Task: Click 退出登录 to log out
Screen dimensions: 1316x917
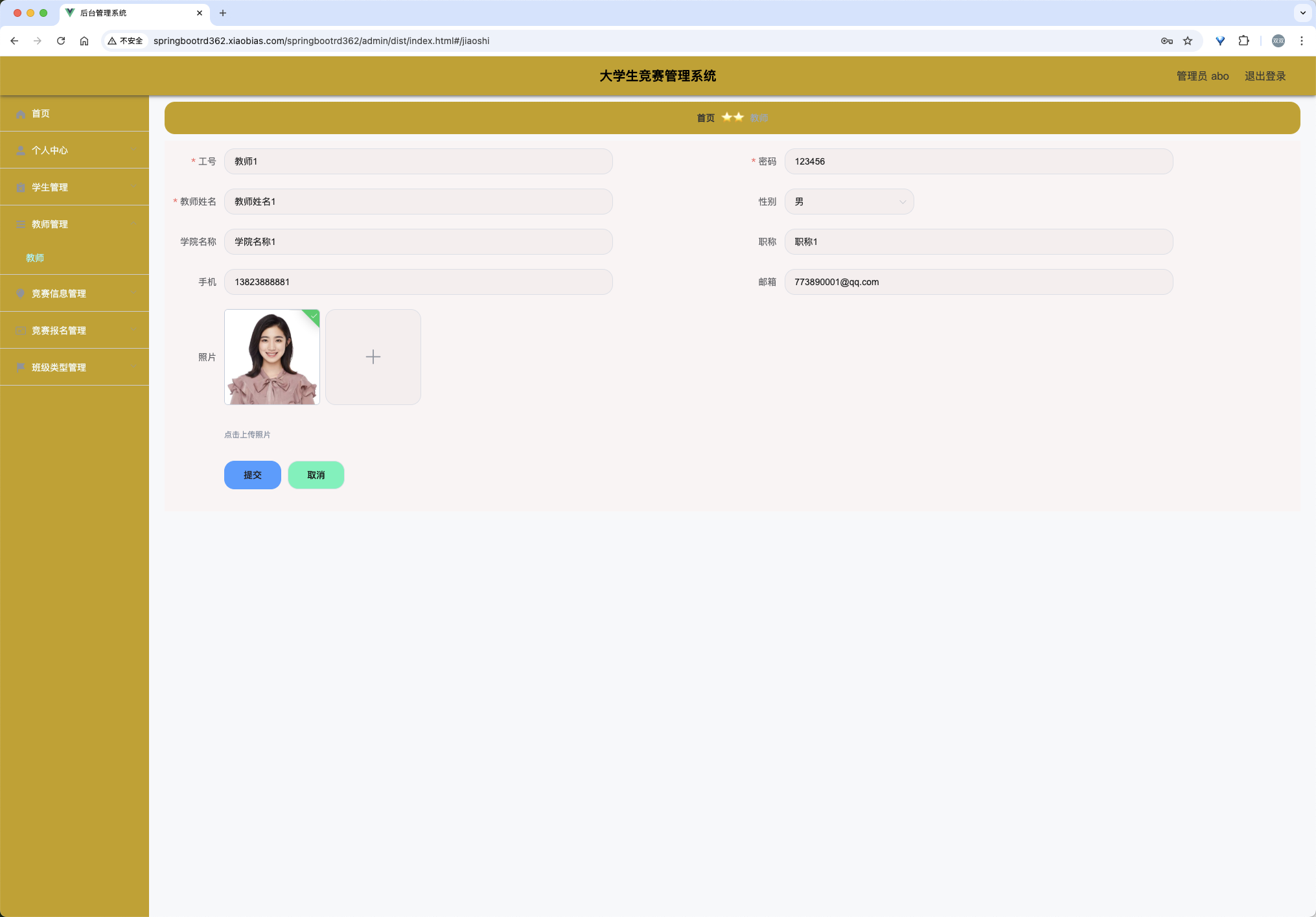Action: coord(1265,76)
